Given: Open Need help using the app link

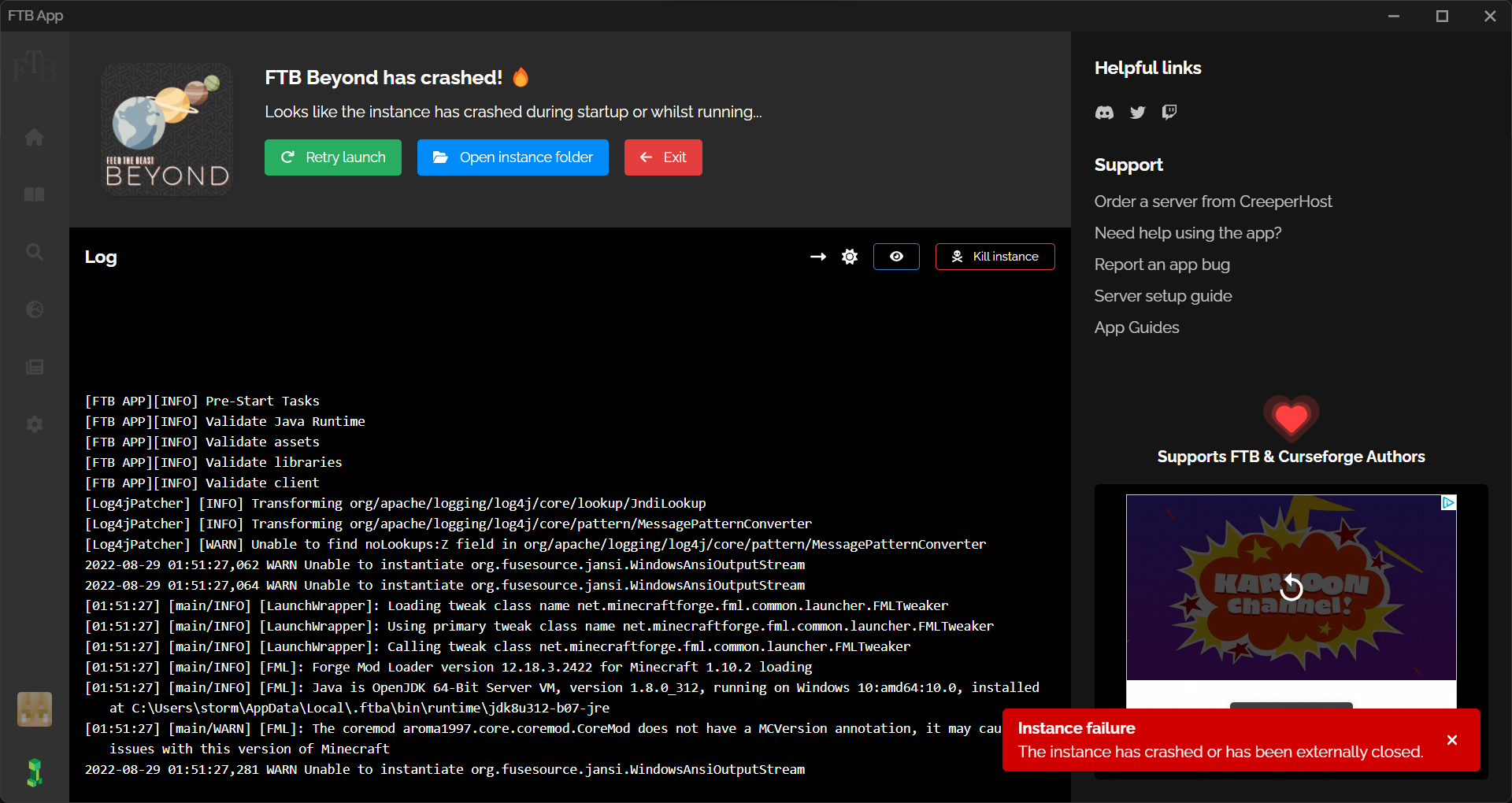Looking at the screenshot, I should pos(1188,233).
